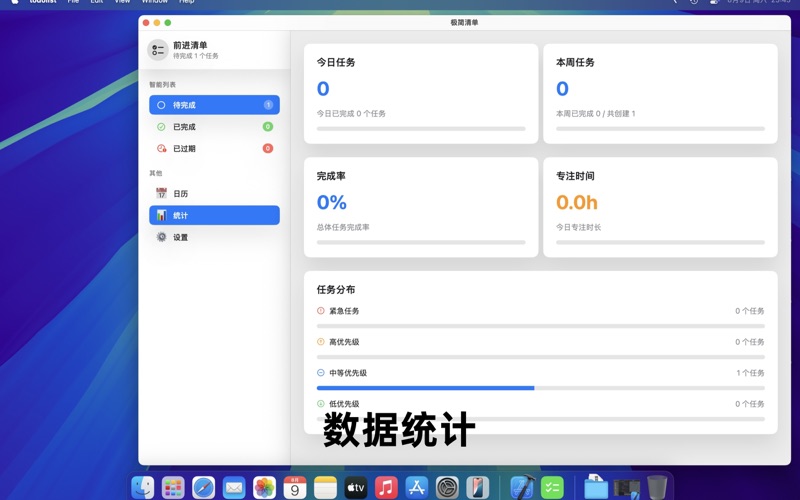Click the 0% value in 完成率
Viewport: 800px width, 500px height.
pyautogui.click(x=332, y=203)
